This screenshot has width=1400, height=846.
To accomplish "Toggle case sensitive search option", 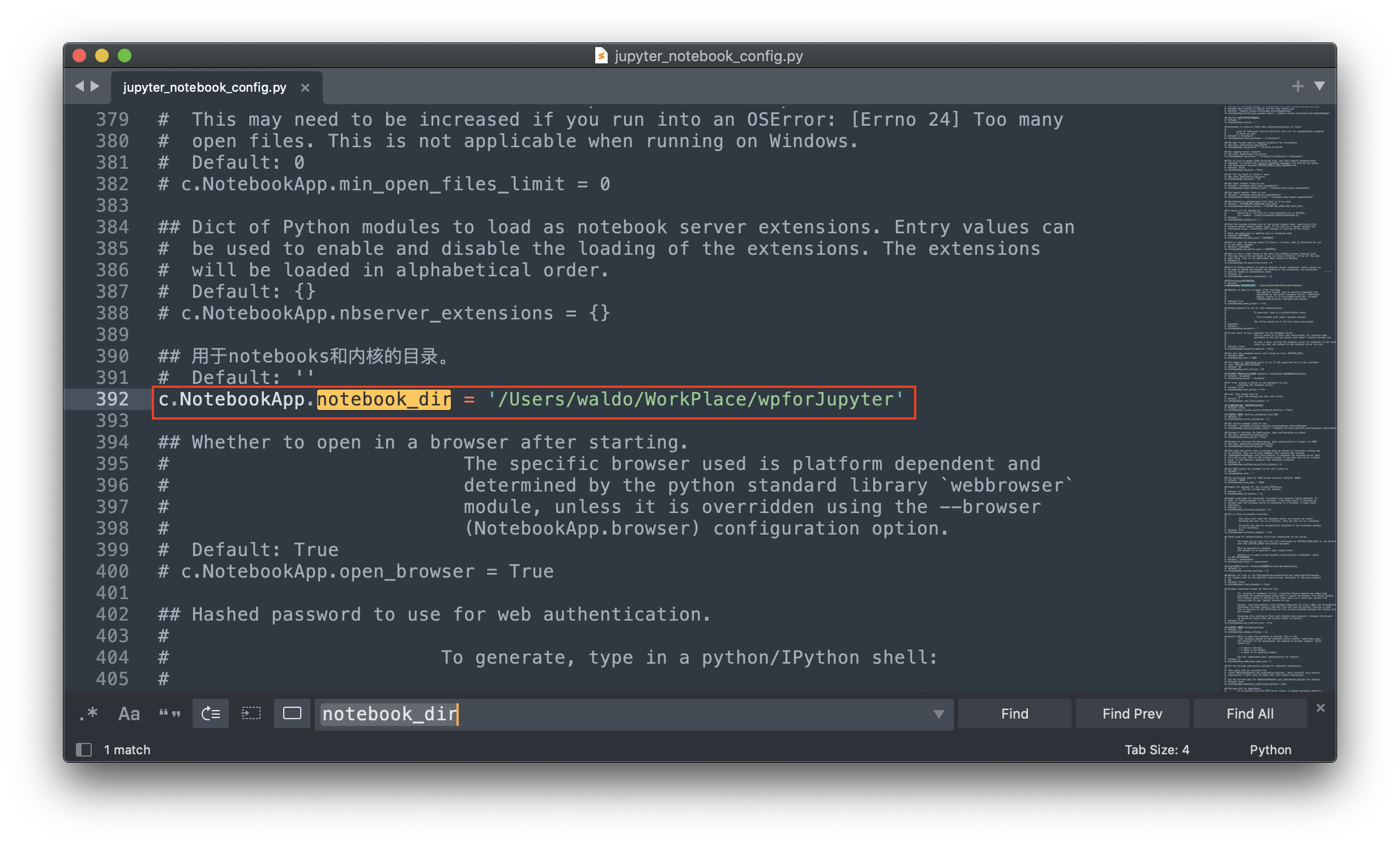I will tap(129, 713).
